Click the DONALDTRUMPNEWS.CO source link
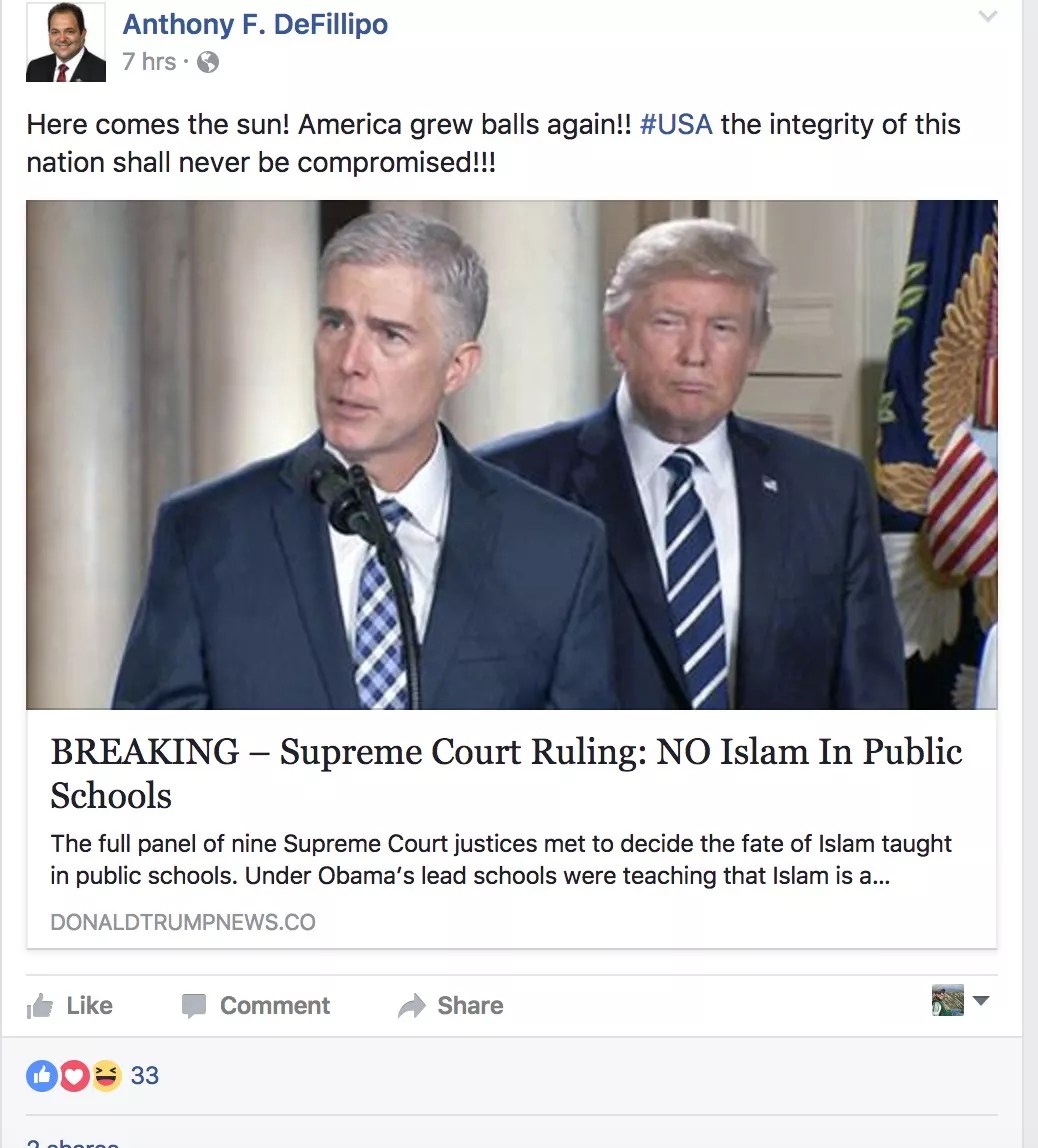 (x=183, y=922)
